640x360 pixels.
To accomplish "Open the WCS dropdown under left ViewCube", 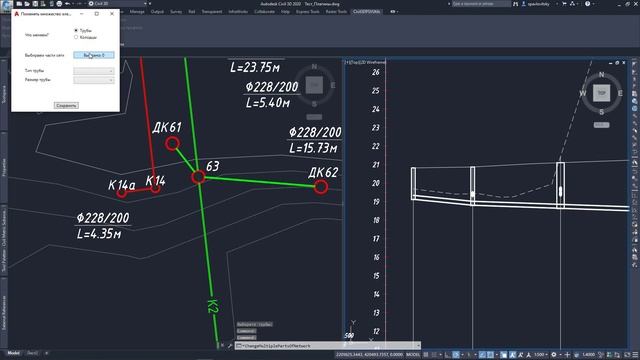I will pos(314,117).
